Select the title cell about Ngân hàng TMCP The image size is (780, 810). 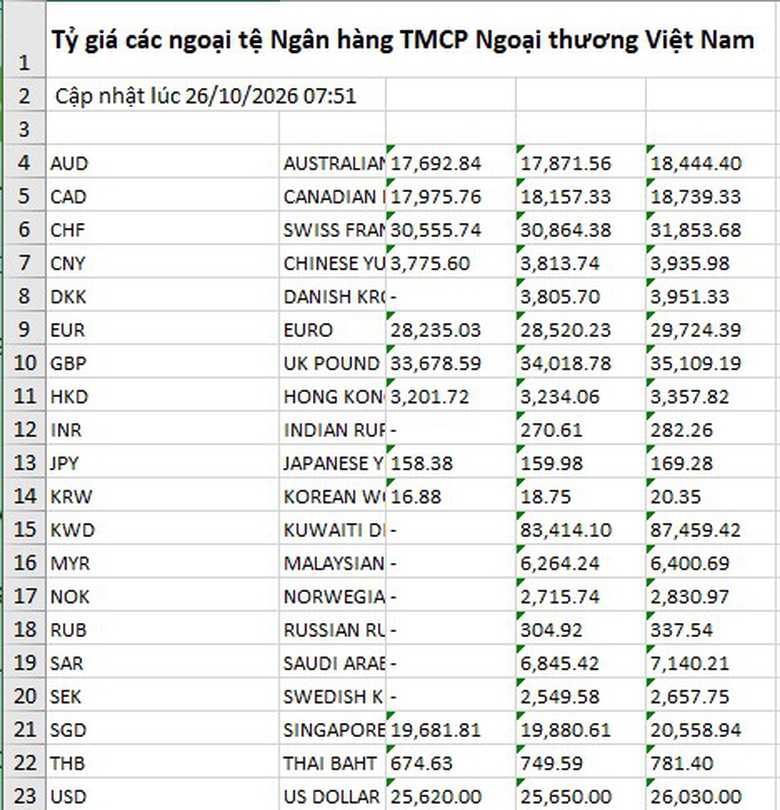pyautogui.click(x=412, y=39)
